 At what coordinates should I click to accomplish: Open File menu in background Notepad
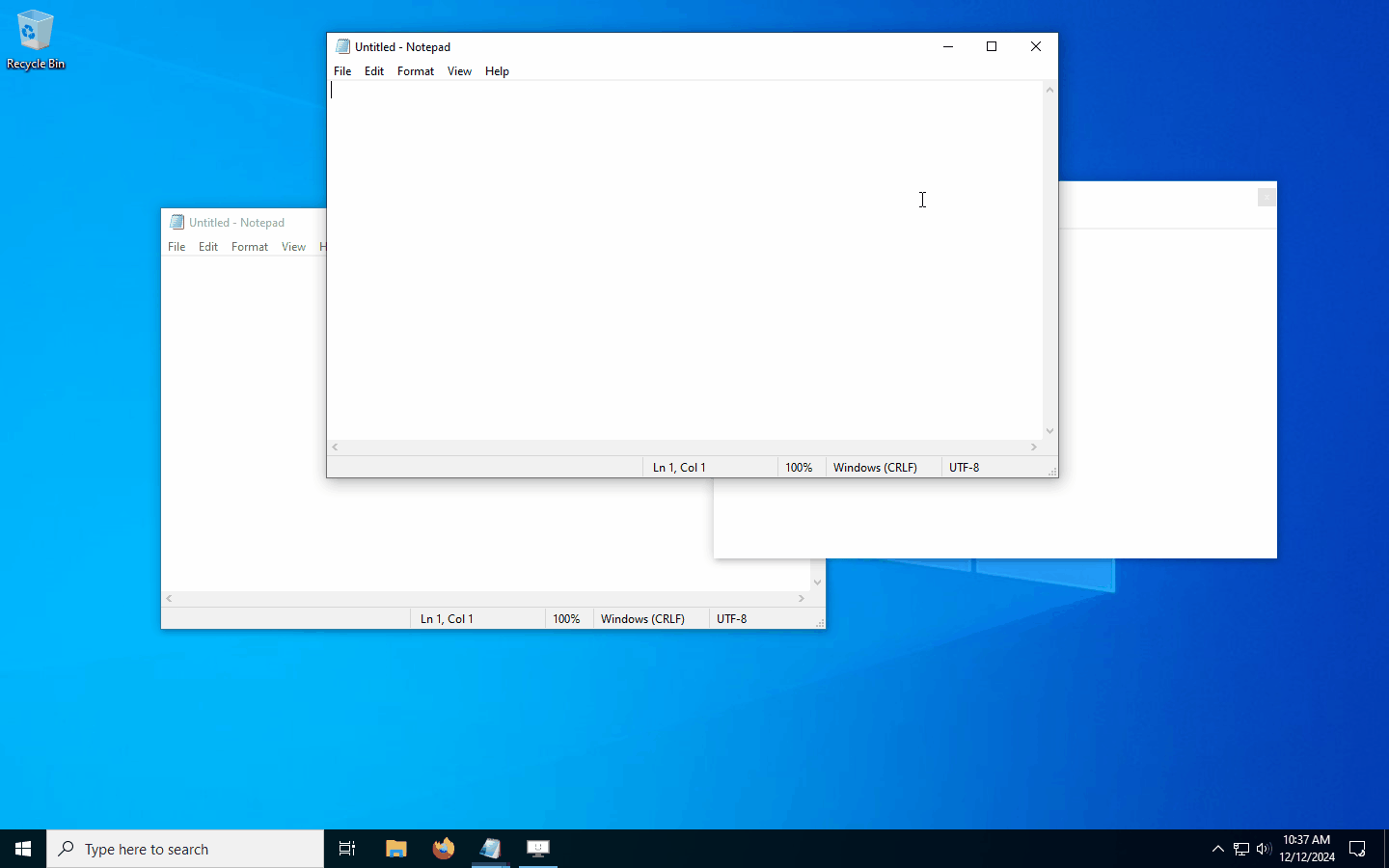coord(177,247)
